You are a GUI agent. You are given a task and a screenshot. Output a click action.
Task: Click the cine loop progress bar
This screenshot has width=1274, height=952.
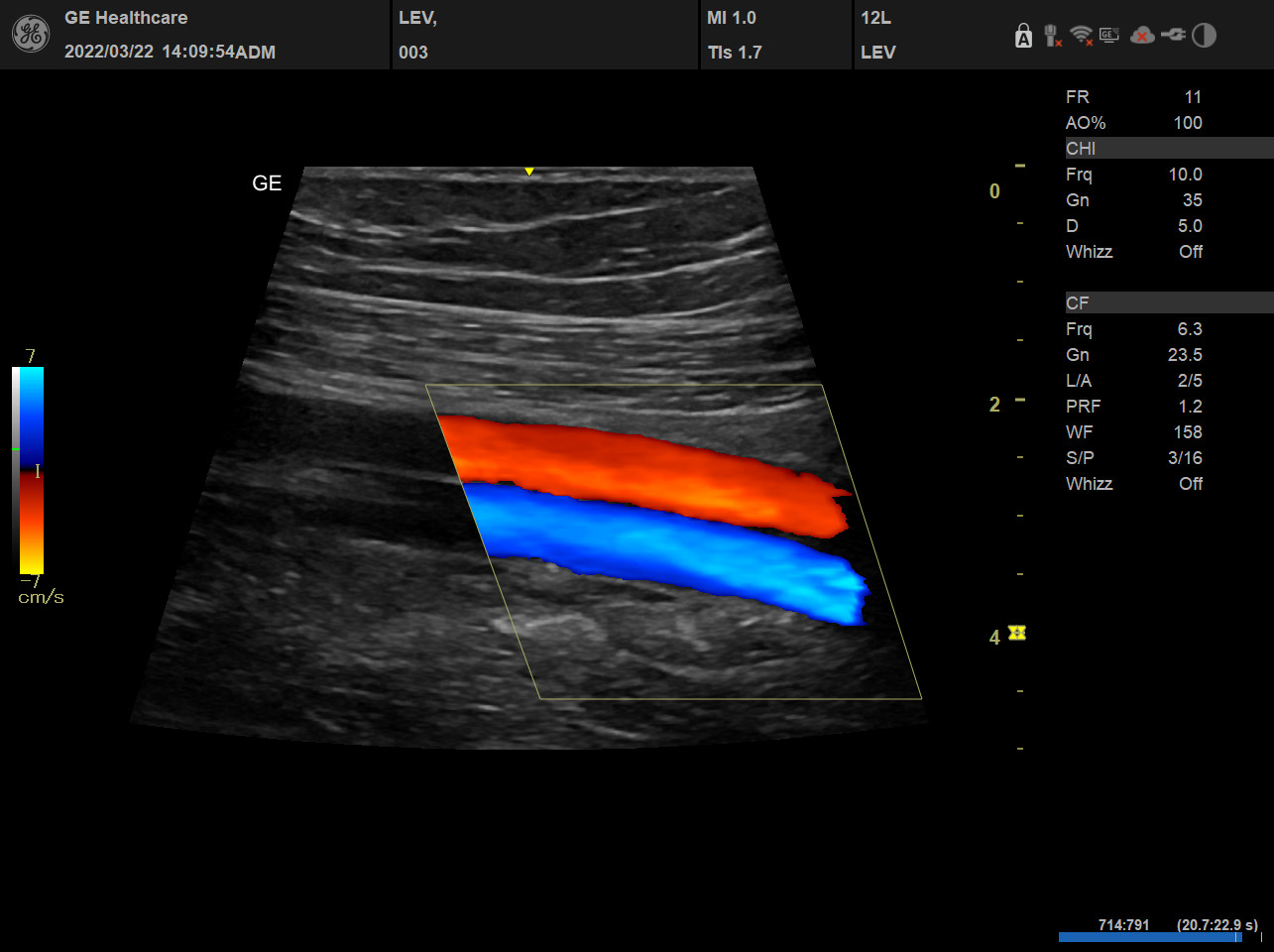(x=1150, y=937)
